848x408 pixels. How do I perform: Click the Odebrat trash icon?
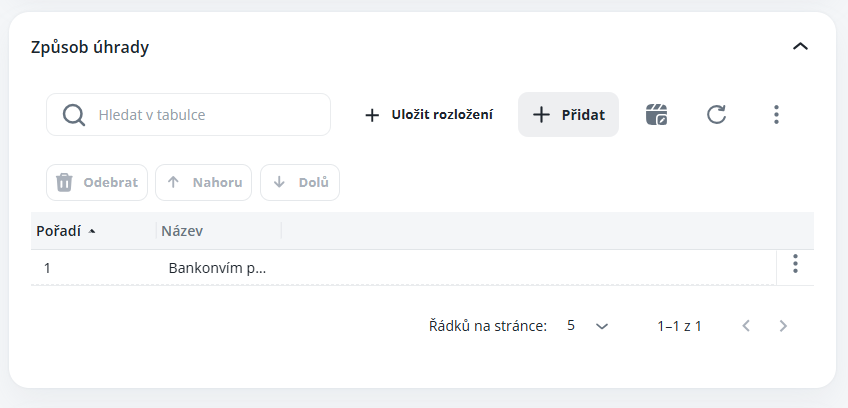coord(64,183)
